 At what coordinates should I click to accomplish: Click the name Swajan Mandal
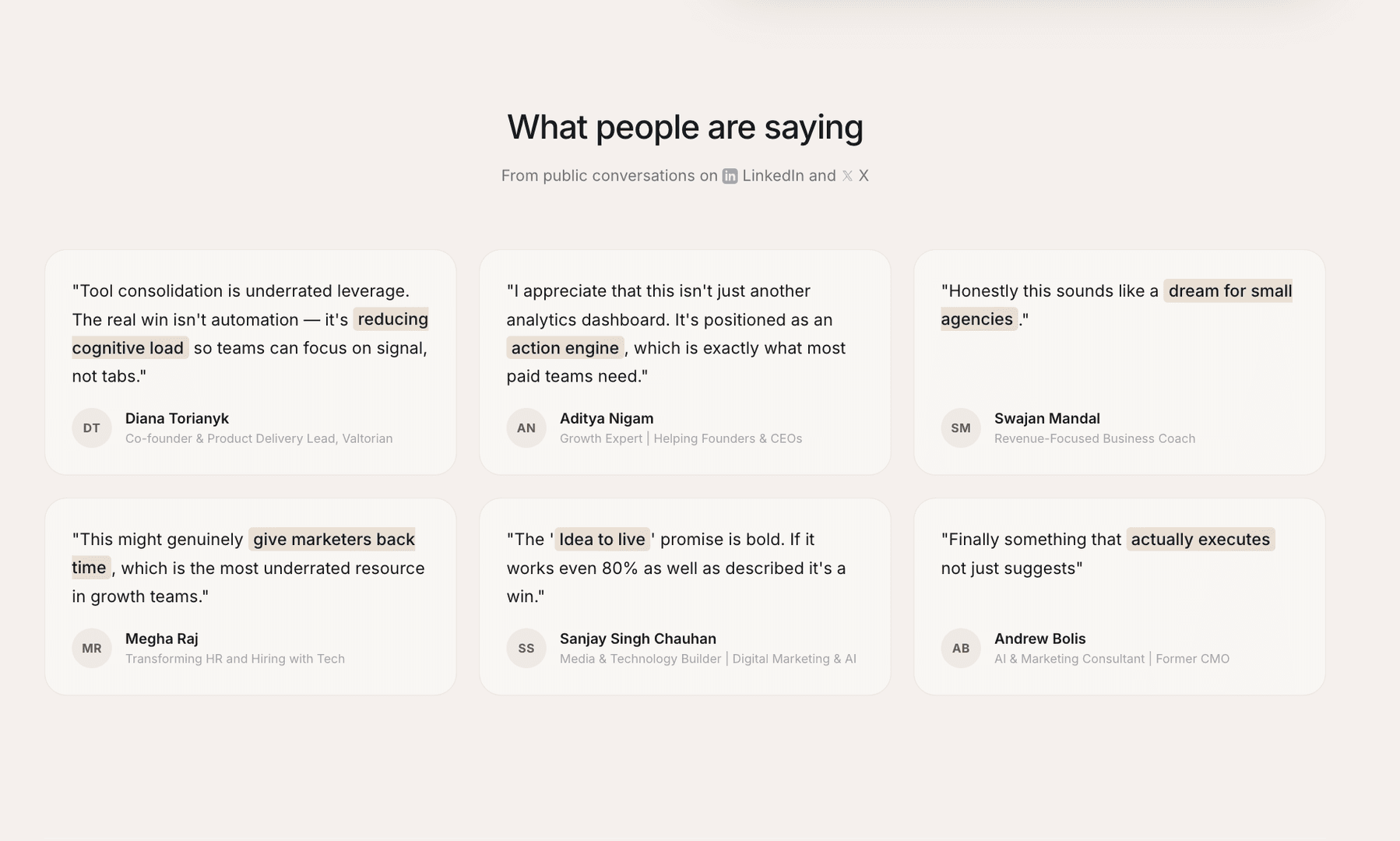(x=1046, y=418)
